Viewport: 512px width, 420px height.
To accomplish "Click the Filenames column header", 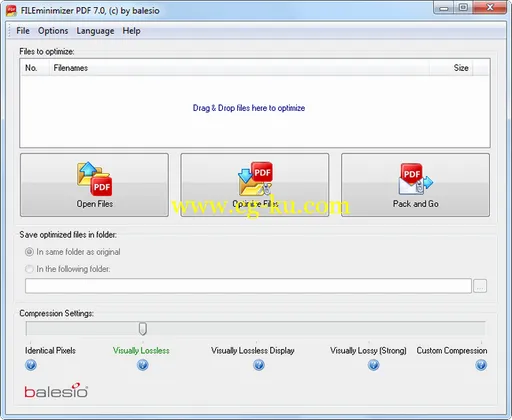I will click(x=239, y=68).
